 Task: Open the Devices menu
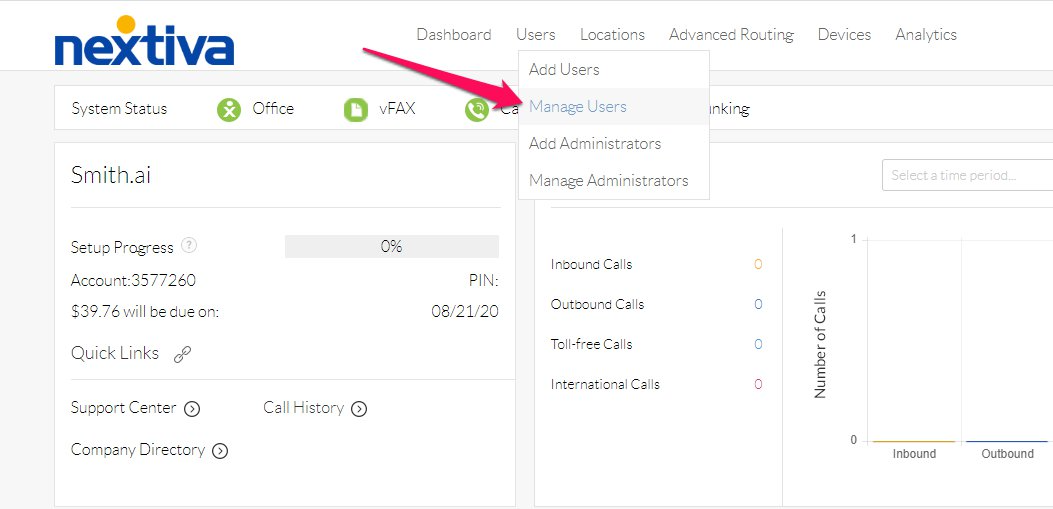(x=844, y=34)
